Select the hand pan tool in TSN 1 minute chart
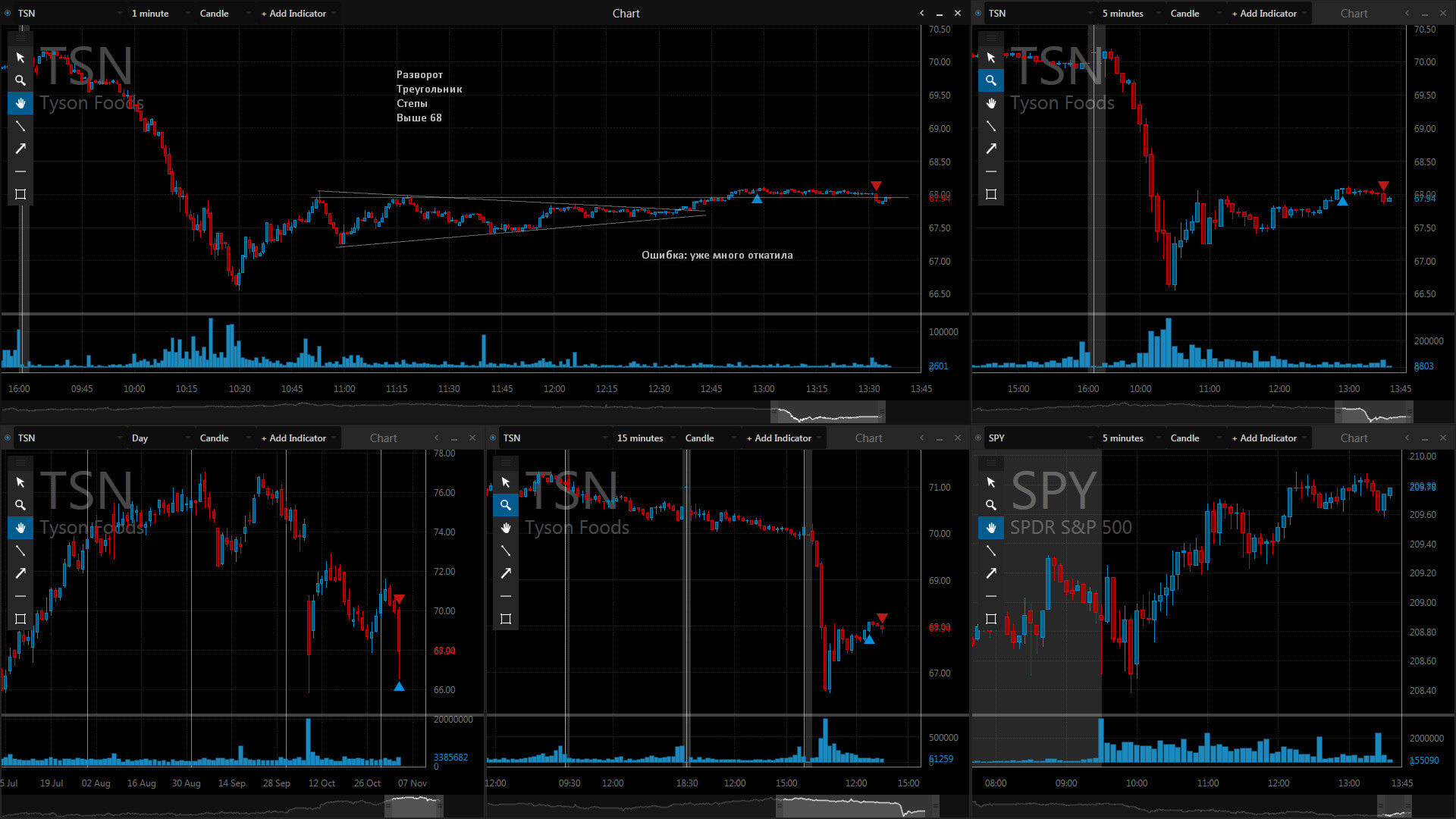 20,103
